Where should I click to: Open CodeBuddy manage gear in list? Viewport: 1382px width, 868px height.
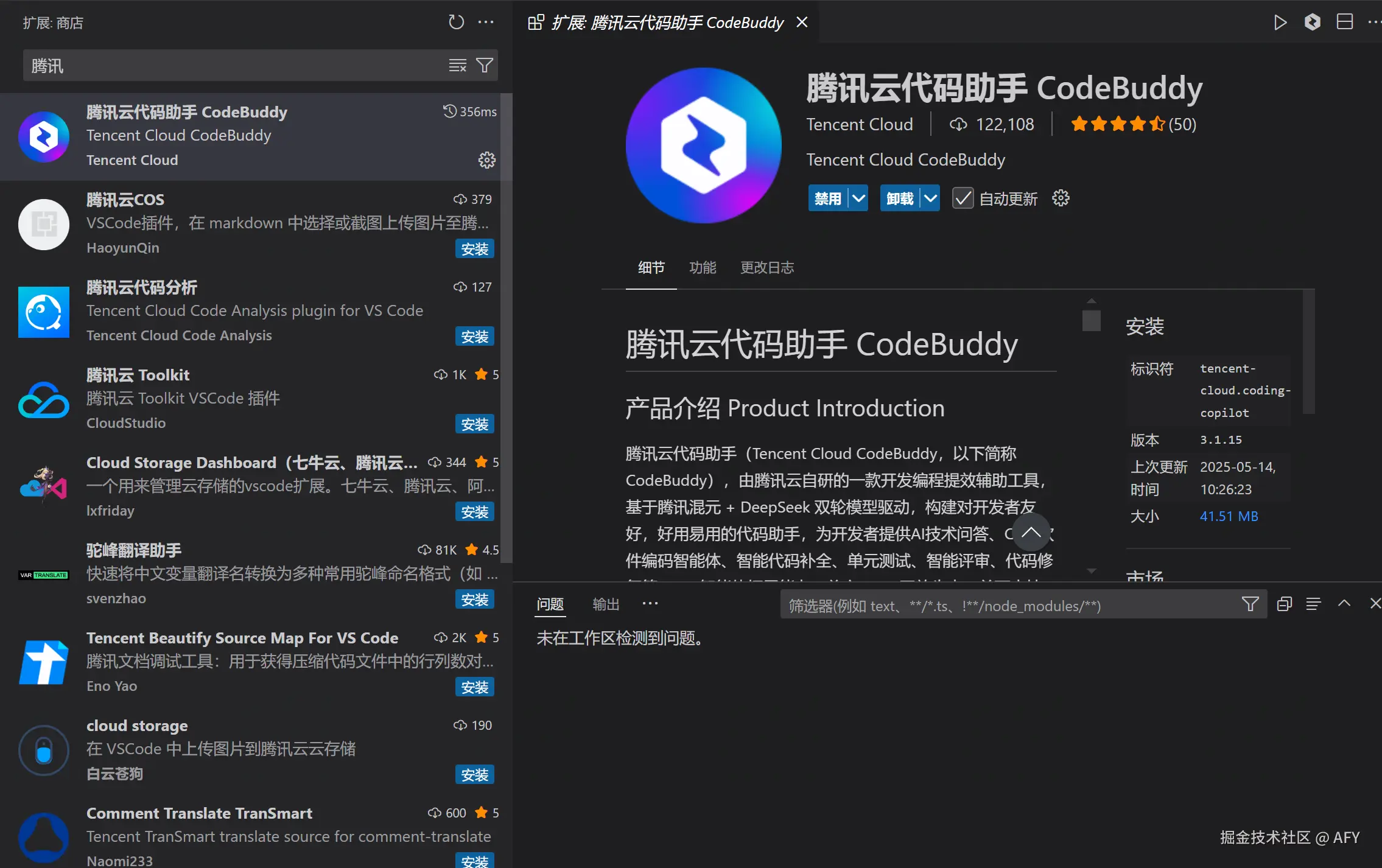[486, 160]
